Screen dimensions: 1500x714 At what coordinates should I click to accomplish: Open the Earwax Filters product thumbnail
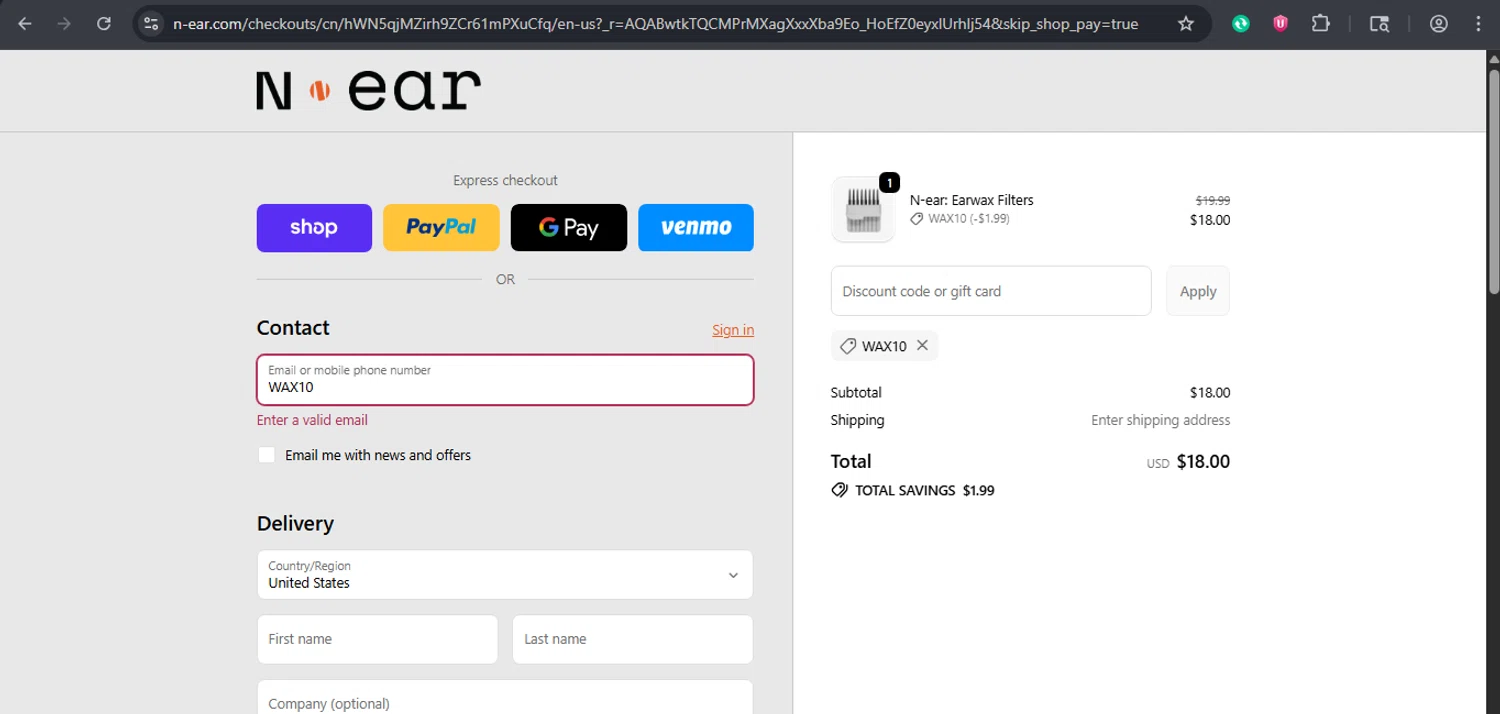point(862,209)
